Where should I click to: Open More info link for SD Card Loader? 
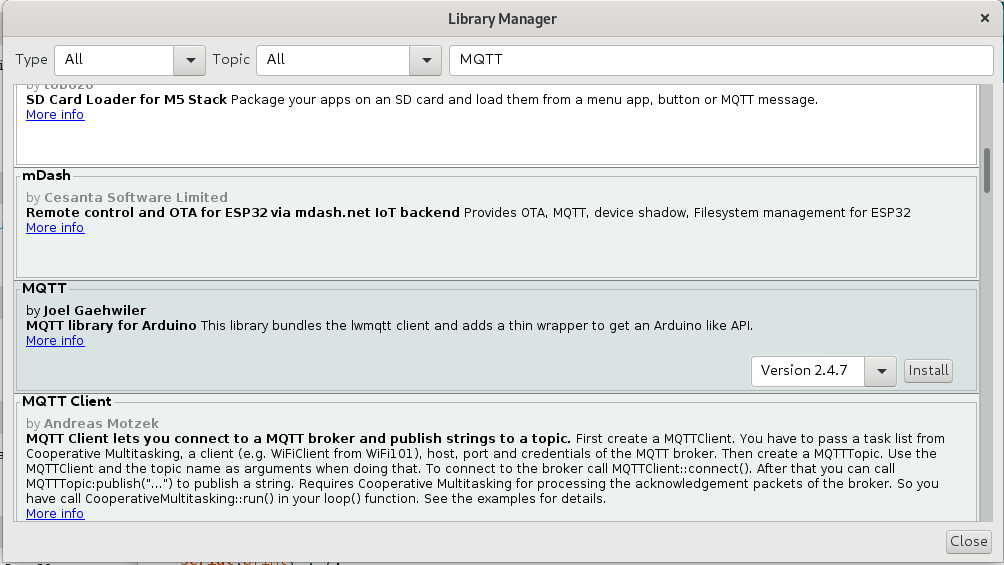click(x=55, y=115)
